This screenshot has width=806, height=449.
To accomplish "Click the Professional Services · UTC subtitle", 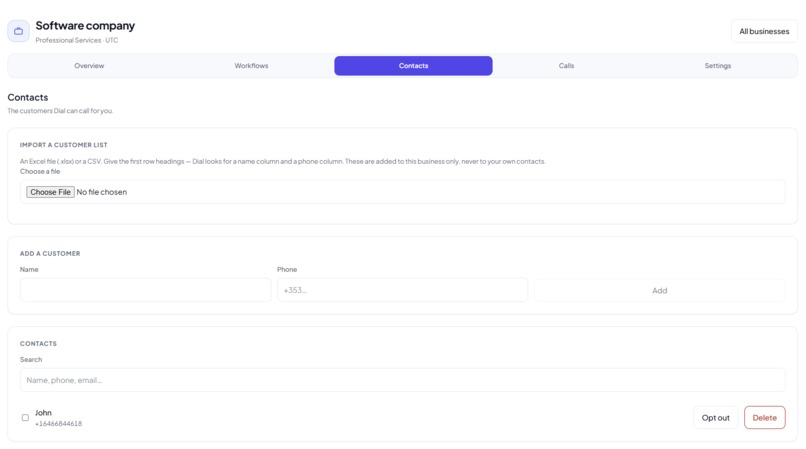I will coord(77,40).
